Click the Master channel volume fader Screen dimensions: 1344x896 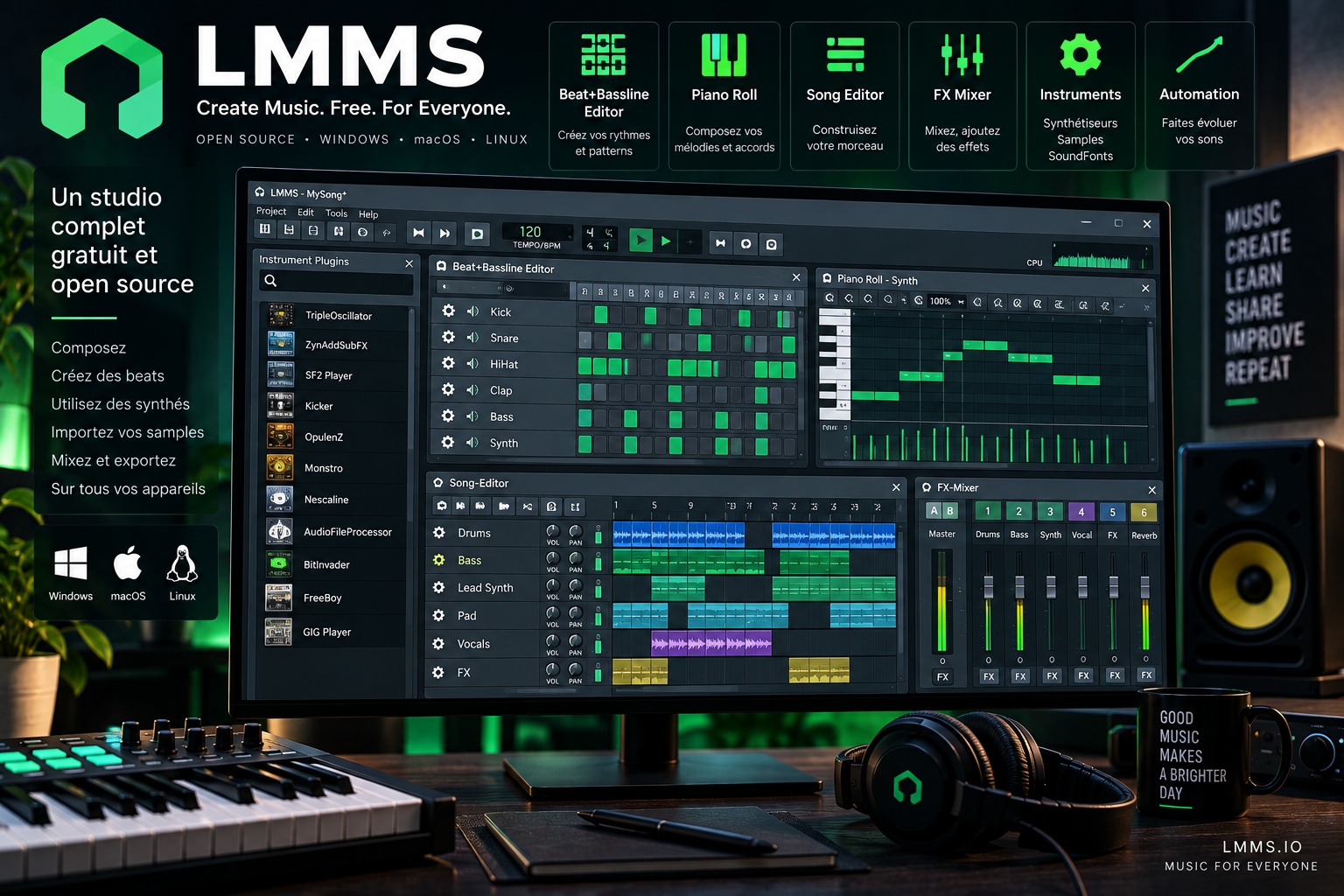tap(942, 600)
